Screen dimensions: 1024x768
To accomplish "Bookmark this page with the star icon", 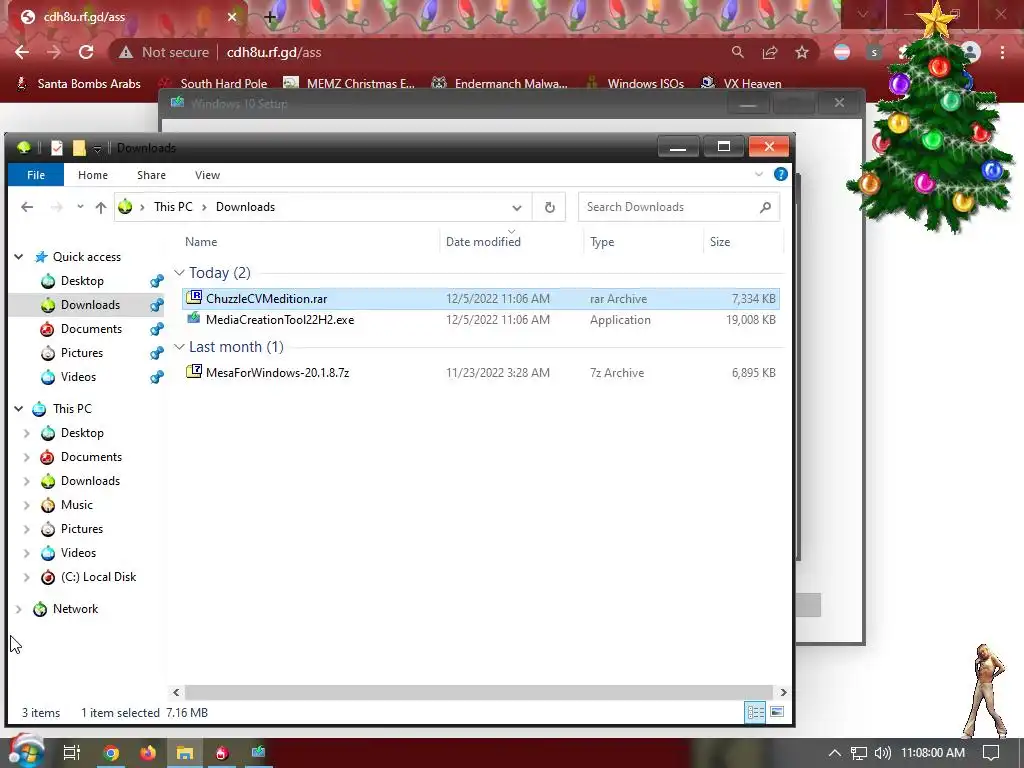I will click(802, 52).
